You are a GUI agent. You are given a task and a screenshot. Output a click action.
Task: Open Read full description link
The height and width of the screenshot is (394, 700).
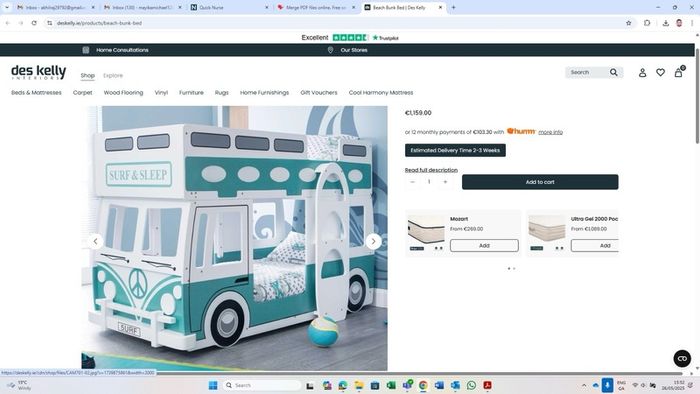pos(431,170)
